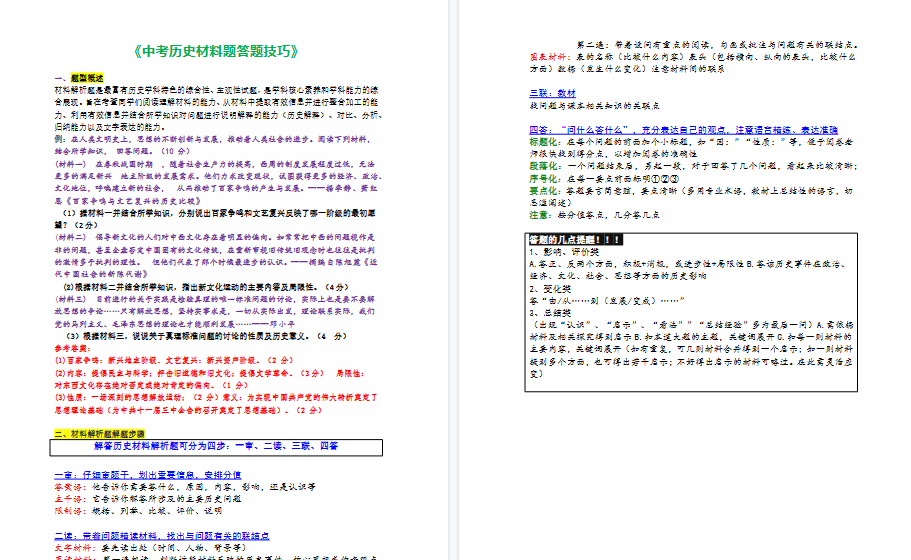This screenshot has width=911, height=560.
Task: Click the red label 主干语:
Action: 70,499
